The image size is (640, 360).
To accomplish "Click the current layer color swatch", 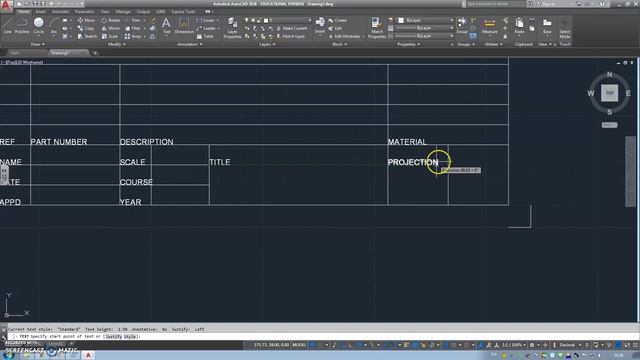I will point(266,20).
